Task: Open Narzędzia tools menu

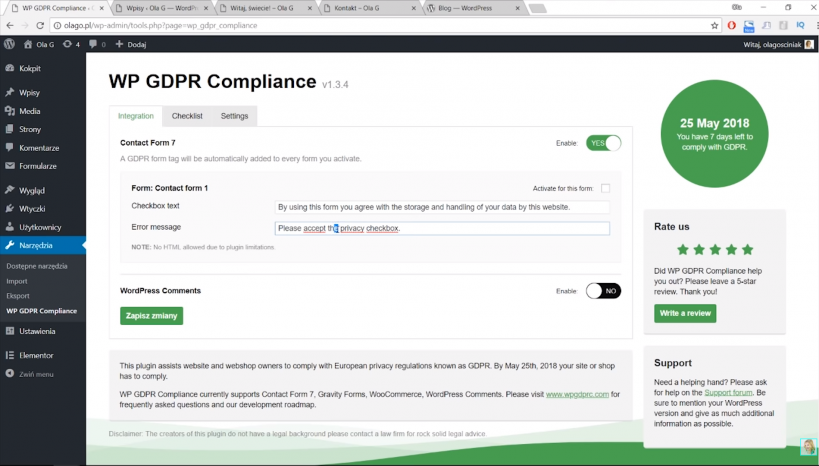Action: (x=43, y=245)
